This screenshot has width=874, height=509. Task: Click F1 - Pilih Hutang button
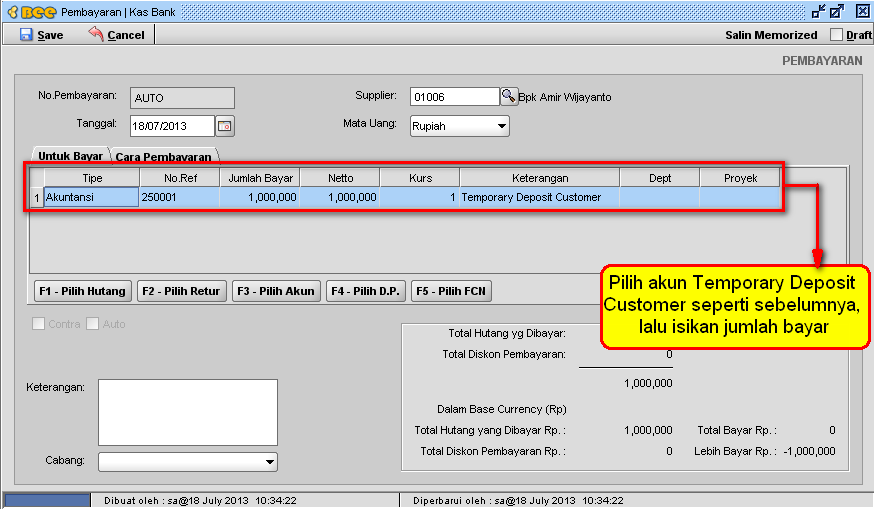point(82,291)
